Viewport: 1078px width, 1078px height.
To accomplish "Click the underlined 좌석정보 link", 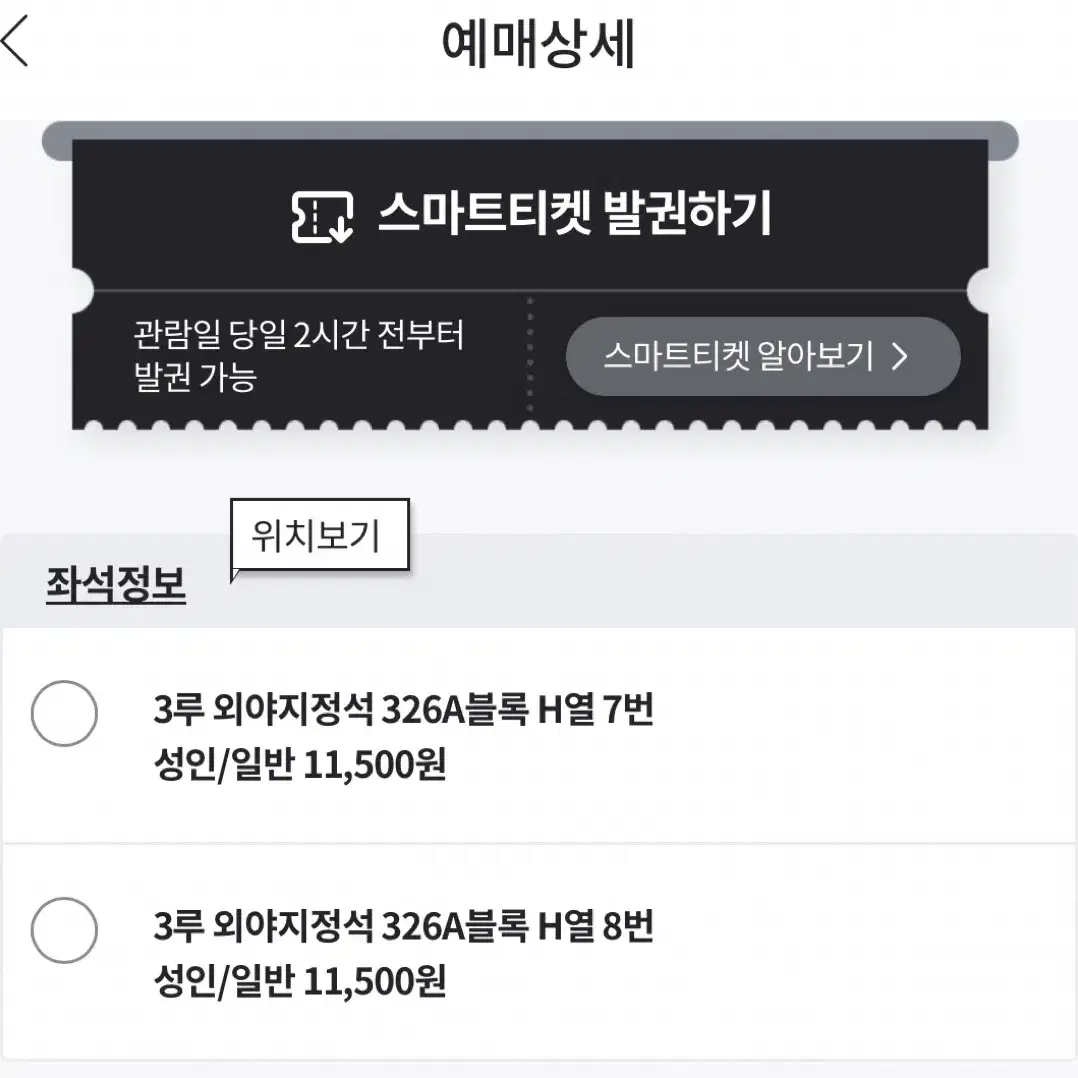I will point(116,585).
